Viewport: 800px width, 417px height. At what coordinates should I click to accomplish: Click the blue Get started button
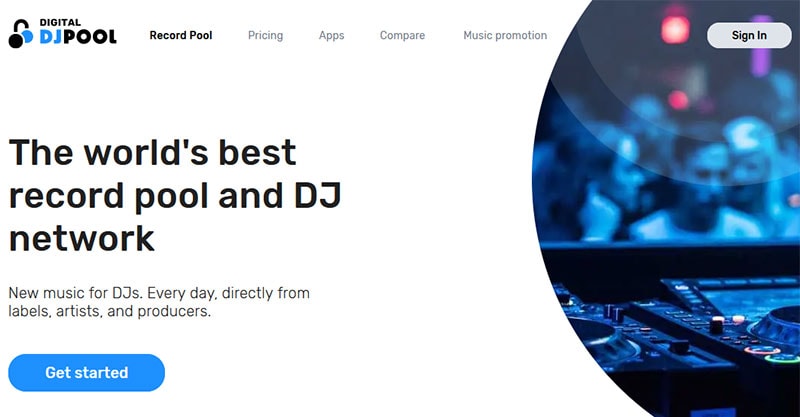(x=87, y=373)
